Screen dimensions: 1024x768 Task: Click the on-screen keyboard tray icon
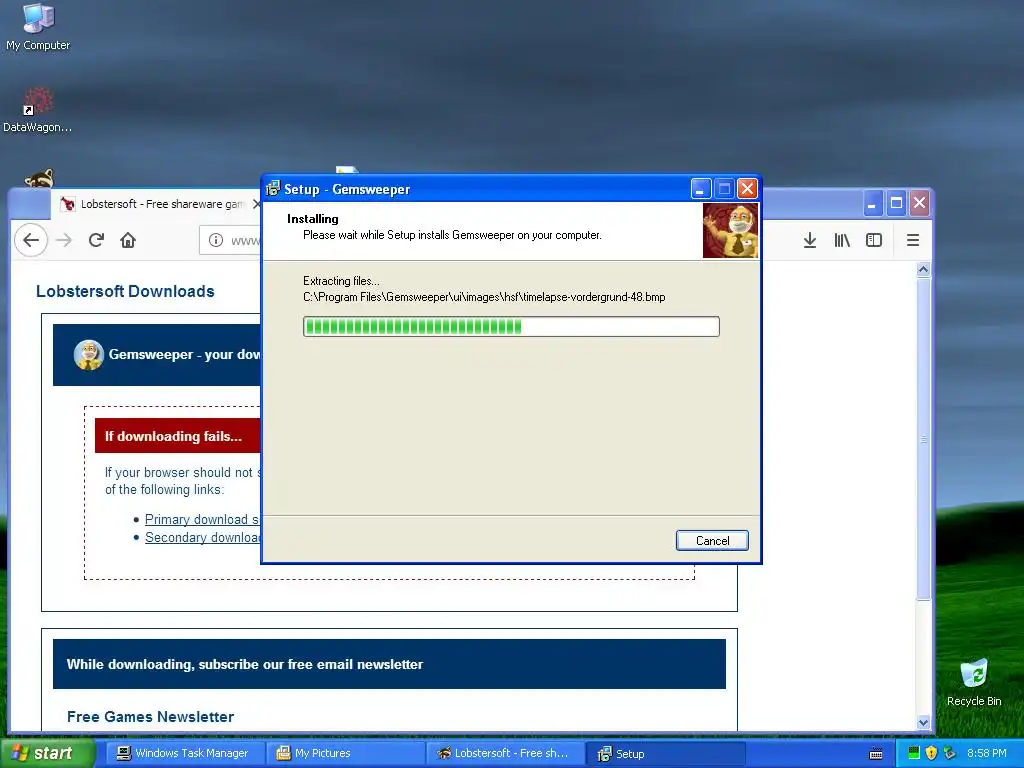click(x=876, y=754)
